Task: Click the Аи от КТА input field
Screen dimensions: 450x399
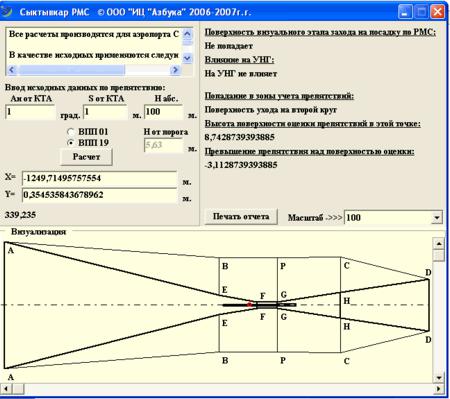Action: 30,112
